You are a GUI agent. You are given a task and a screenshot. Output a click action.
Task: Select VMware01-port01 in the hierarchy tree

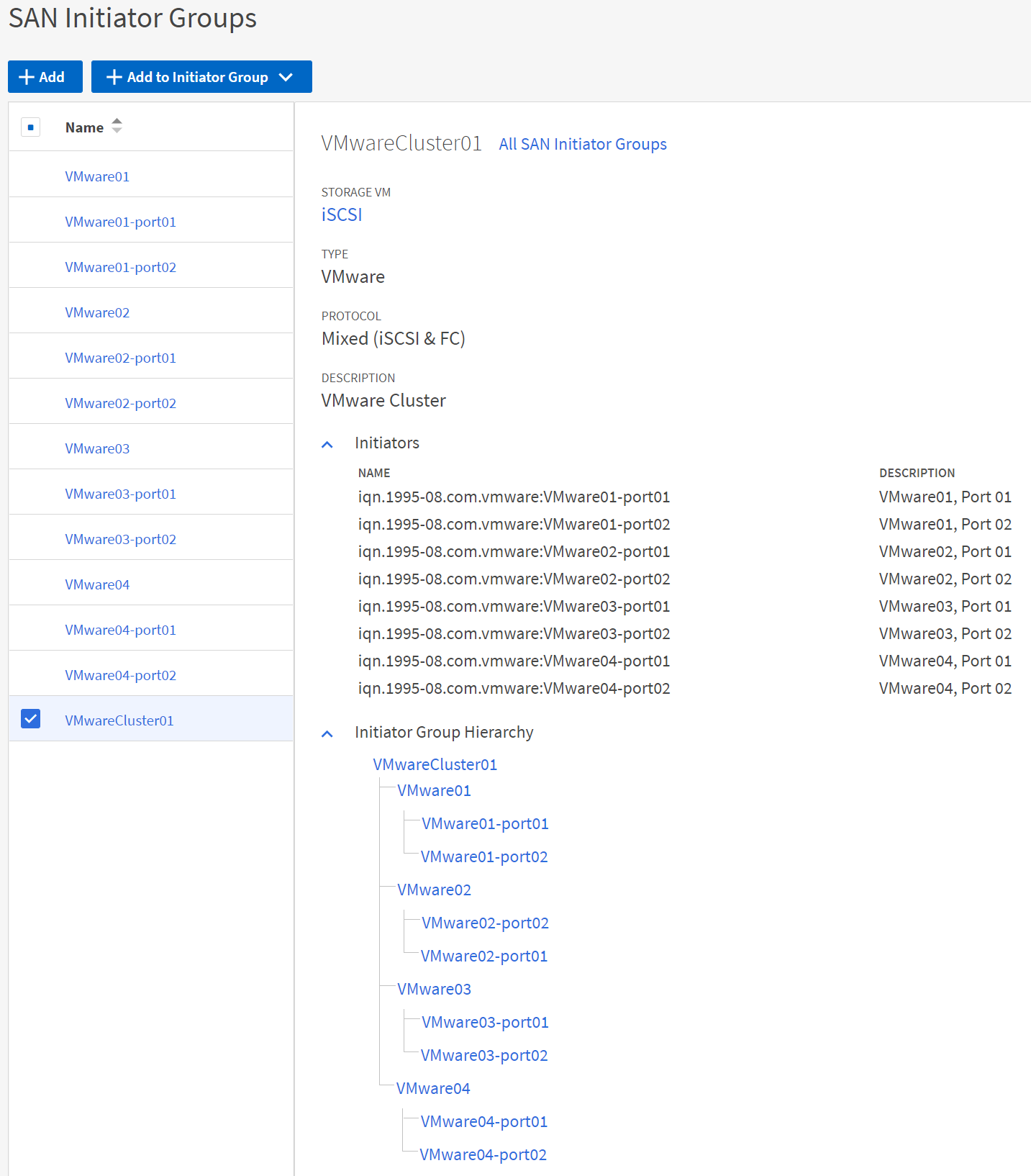coord(485,823)
